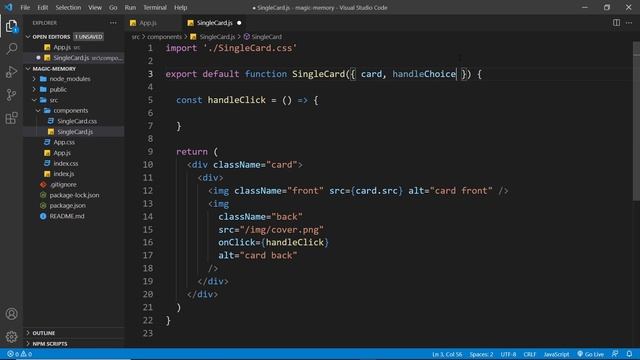The width and height of the screenshot is (640, 360).
Task: Open package.json file
Action: (67, 206)
